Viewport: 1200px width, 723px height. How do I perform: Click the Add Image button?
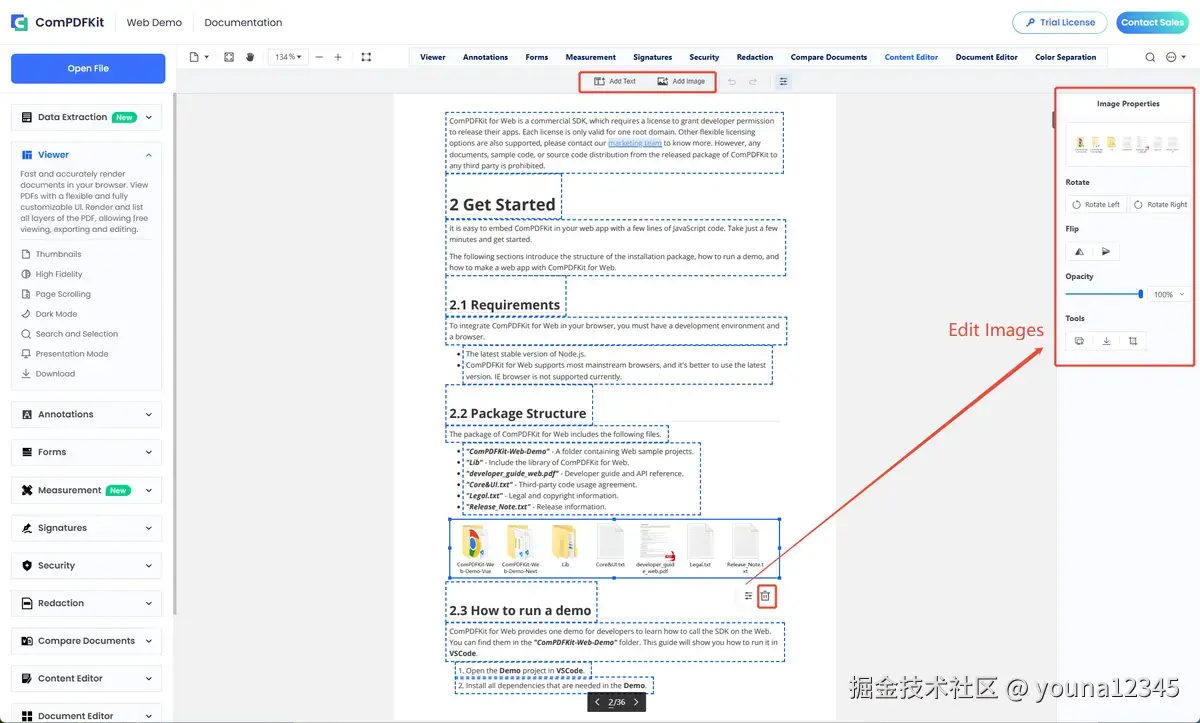[681, 81]
